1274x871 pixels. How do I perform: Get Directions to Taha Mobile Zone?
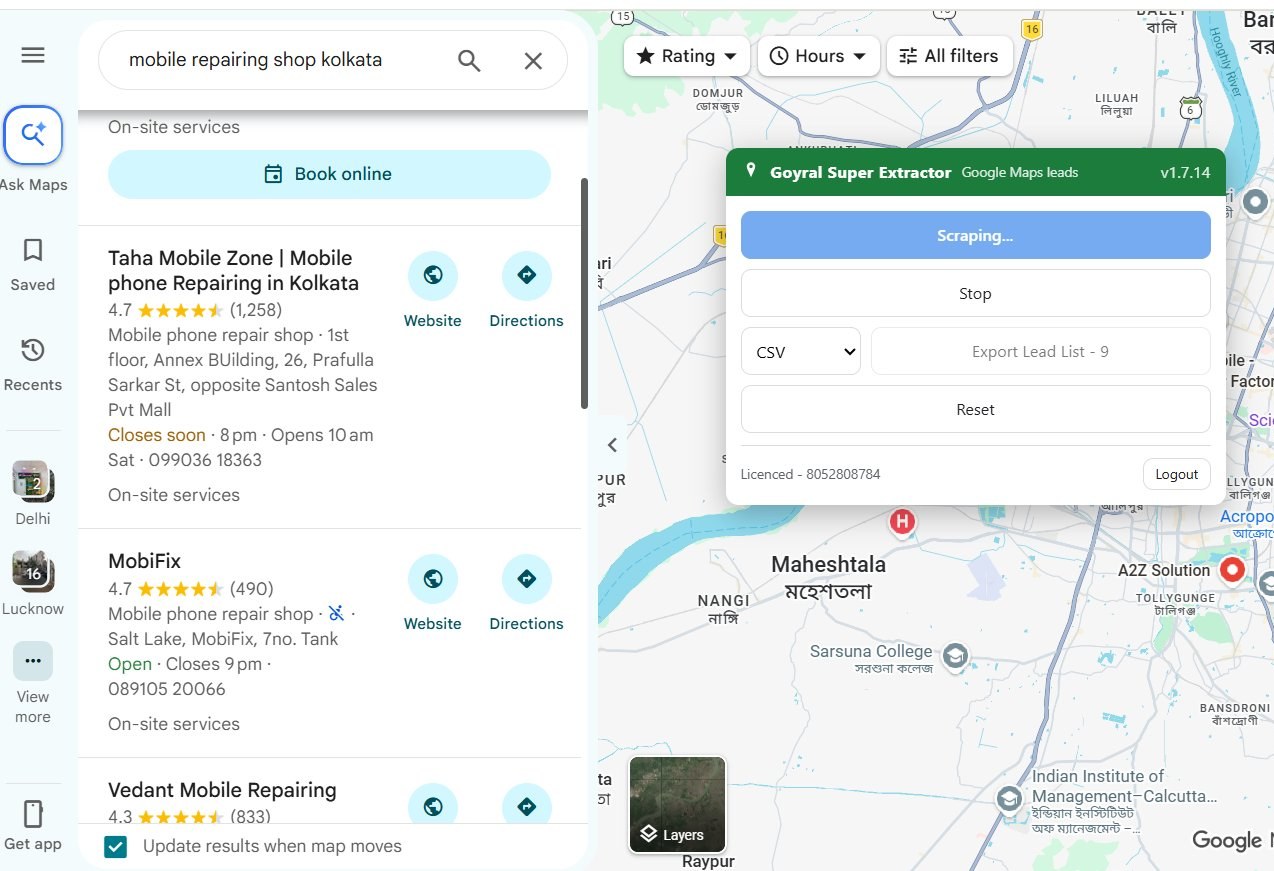[x=527, y=275]
